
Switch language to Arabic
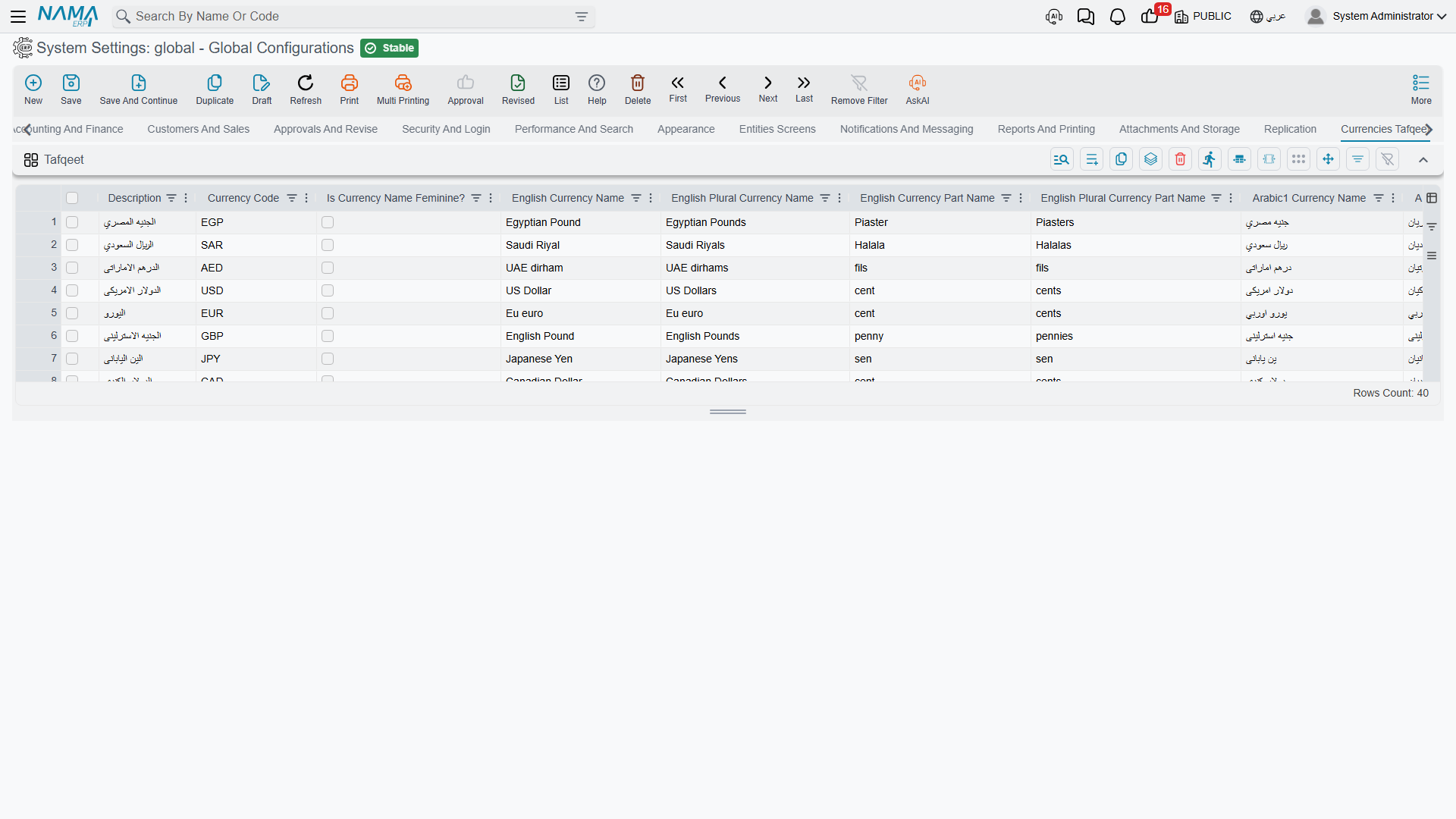(x=1267, y=17)
